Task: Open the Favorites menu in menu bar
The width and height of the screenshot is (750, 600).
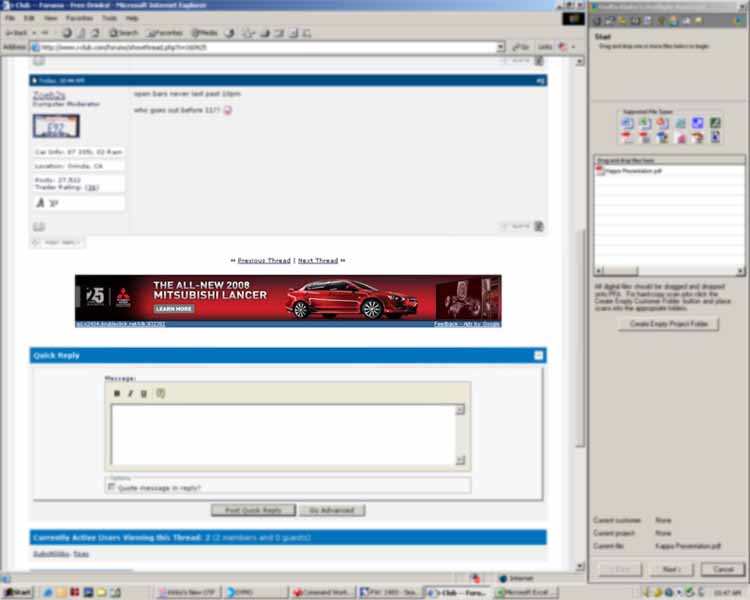Action: pyautogui.click(x=79, y=18)
